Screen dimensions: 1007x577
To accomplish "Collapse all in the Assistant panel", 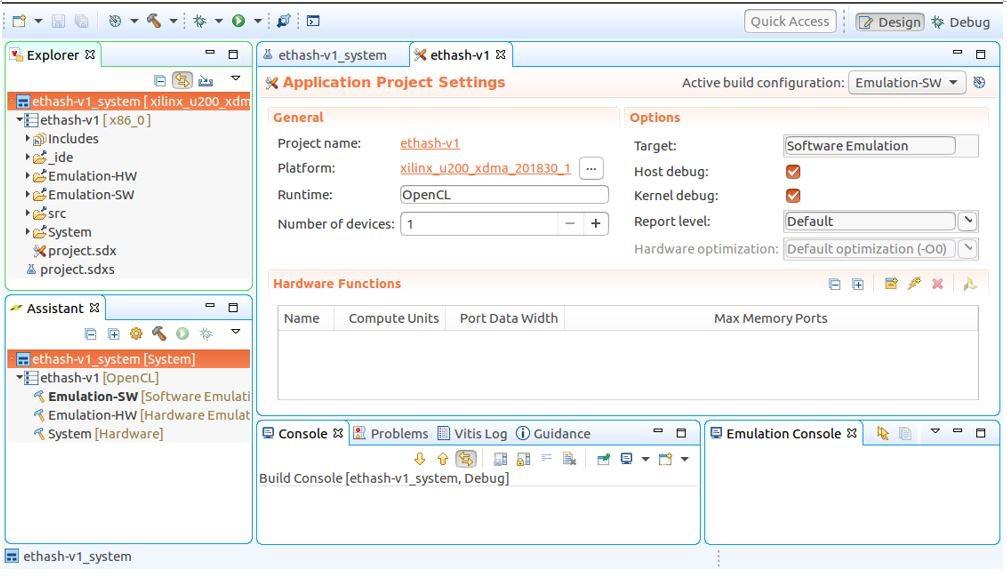I will coord(91,334).
